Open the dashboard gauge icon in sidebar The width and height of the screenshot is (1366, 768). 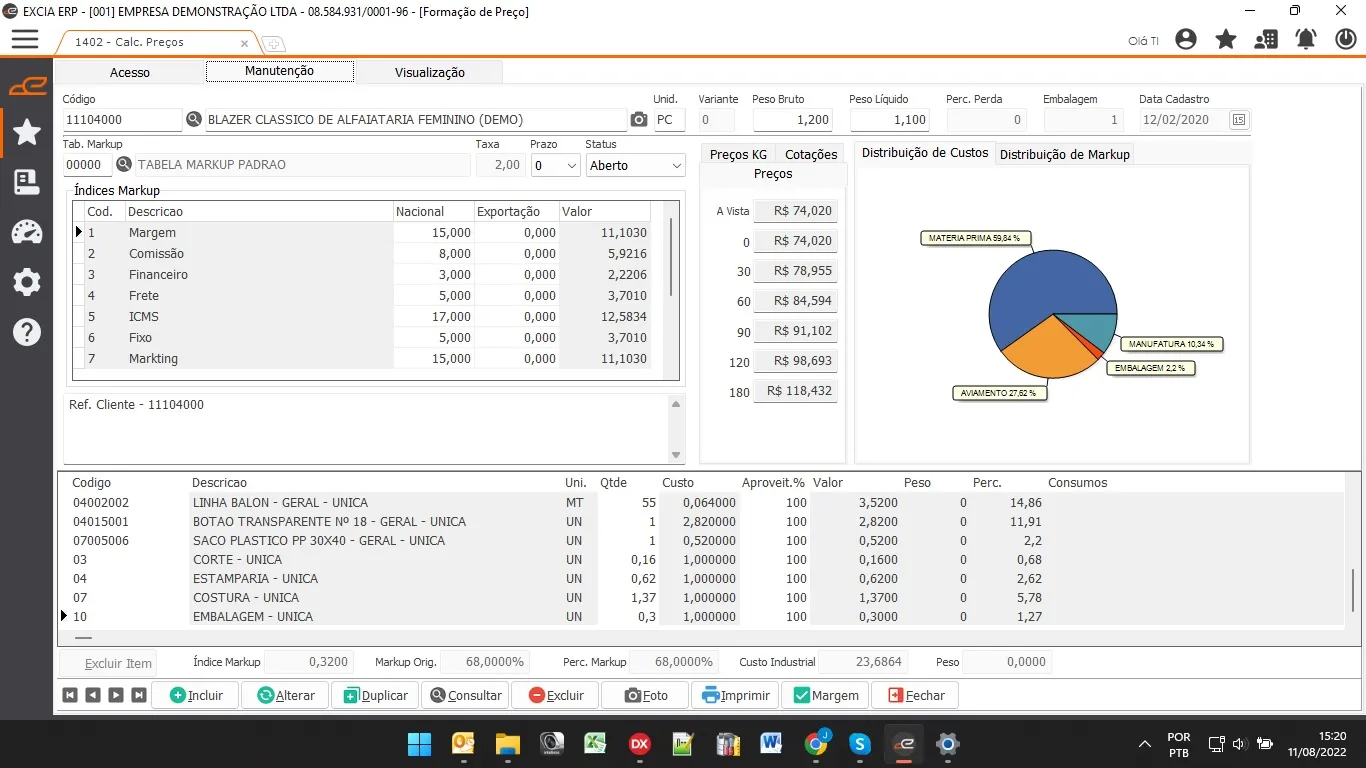27,232
